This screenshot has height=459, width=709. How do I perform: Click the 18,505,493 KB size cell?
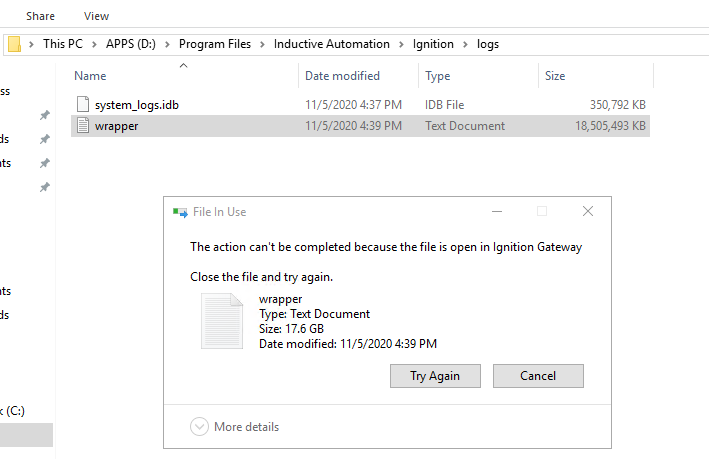click(610, 126)
